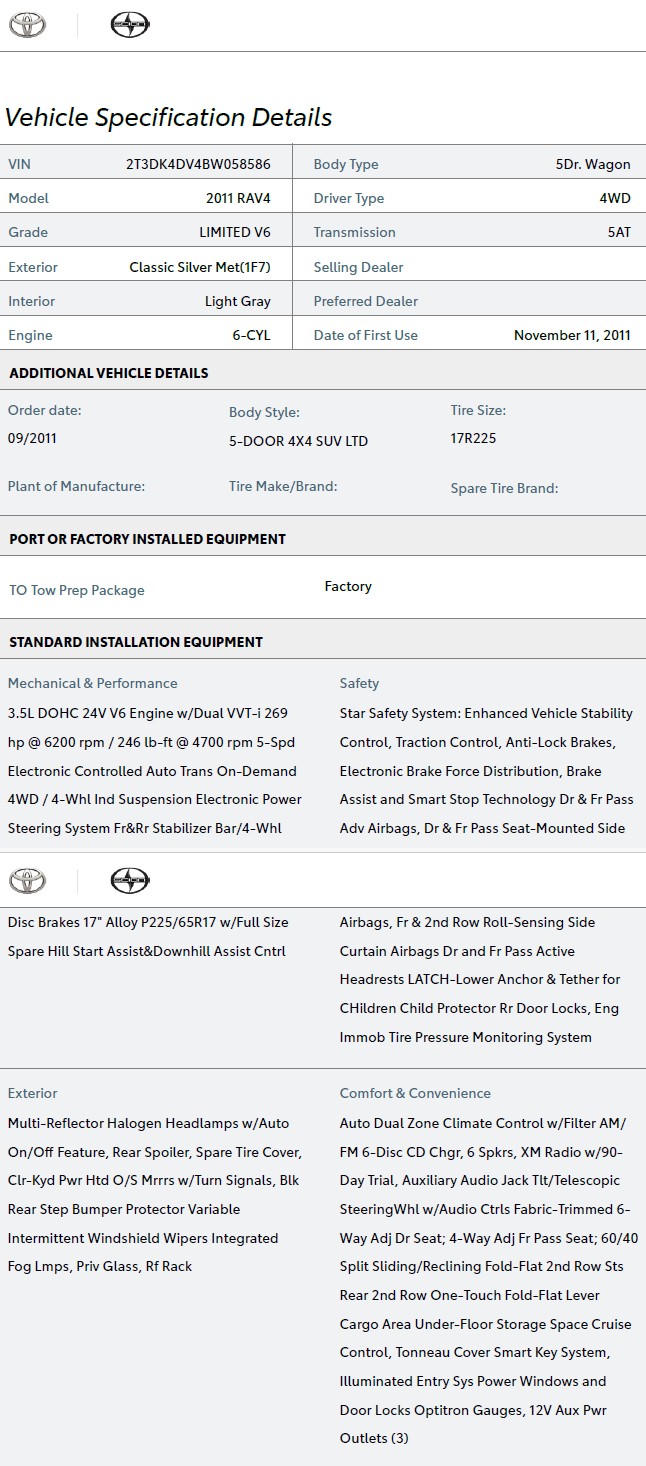Click the Exterior equipment subheading
Viewport: 646px width, 1466px height.
33,1093
